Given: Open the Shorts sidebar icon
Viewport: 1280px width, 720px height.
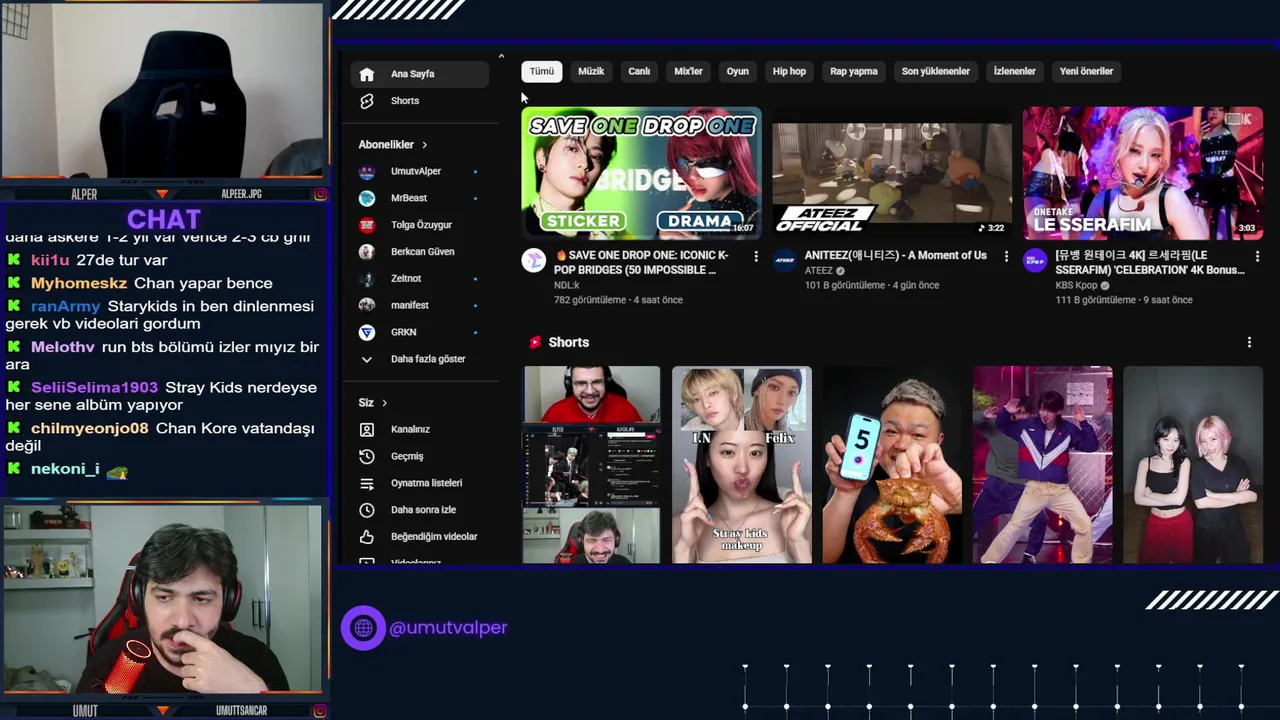Looking at the screenshot, I should [367, 101].
